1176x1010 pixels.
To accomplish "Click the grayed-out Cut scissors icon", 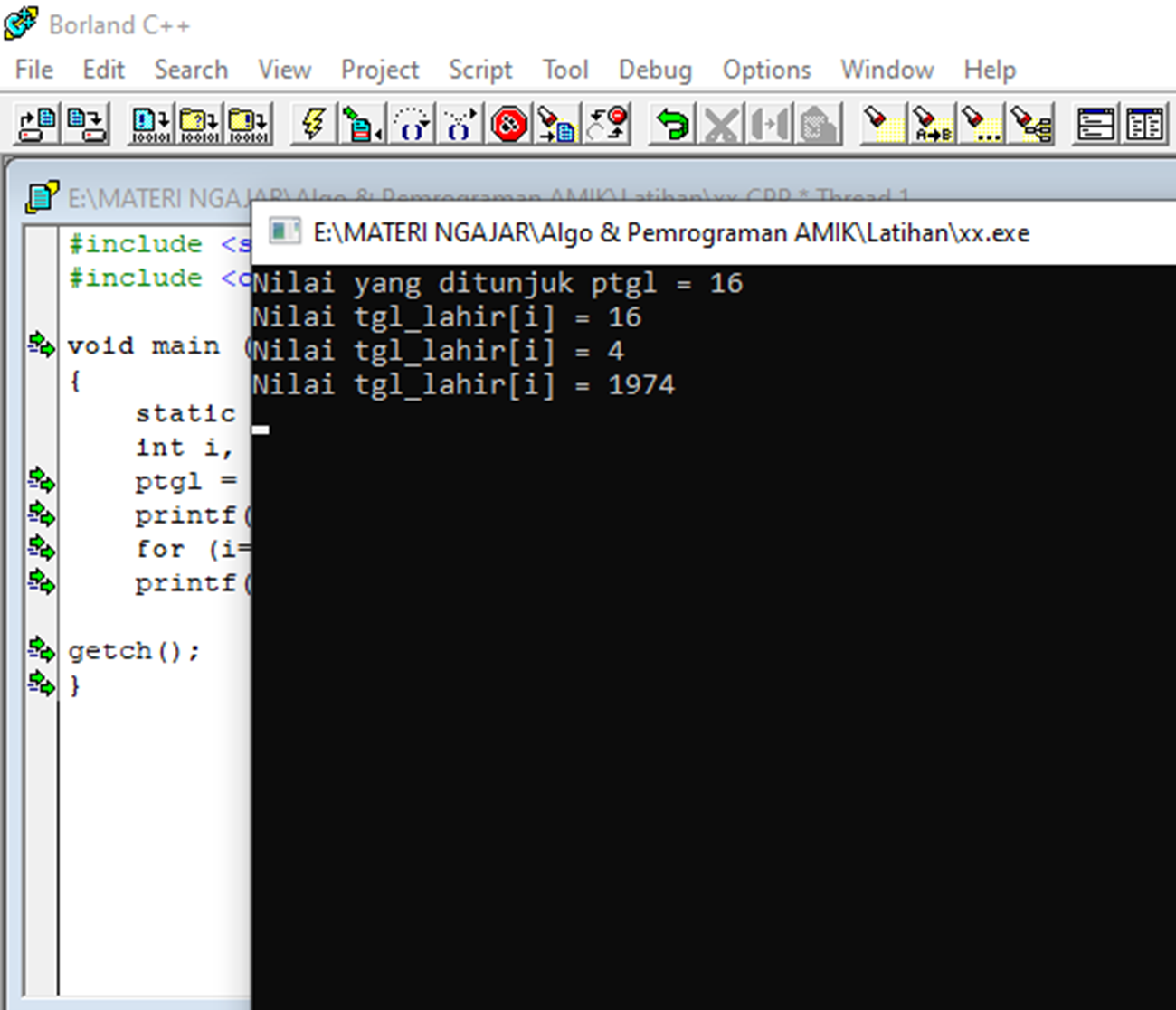I will point(721,124).
